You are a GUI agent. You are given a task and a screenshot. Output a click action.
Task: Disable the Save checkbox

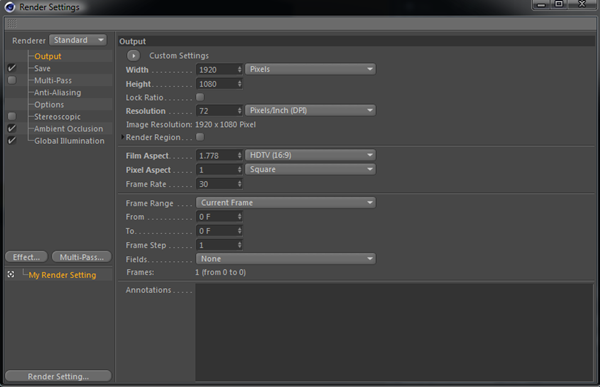click(x=12, y=68)
